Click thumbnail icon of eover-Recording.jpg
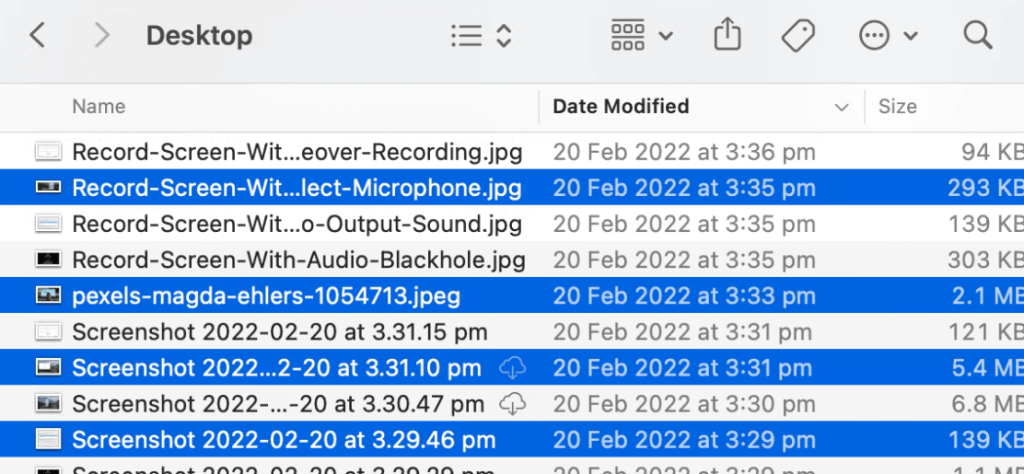Image resolution: width=1024 pixels, height=474 pixels. 48,152
